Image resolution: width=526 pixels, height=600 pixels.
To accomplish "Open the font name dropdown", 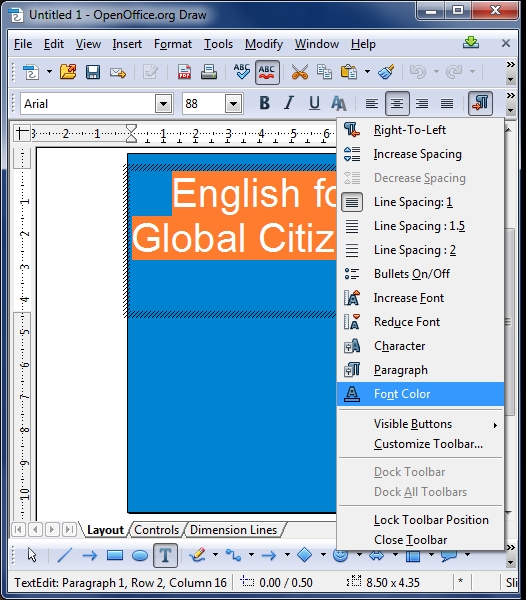I will pos(164,104).
